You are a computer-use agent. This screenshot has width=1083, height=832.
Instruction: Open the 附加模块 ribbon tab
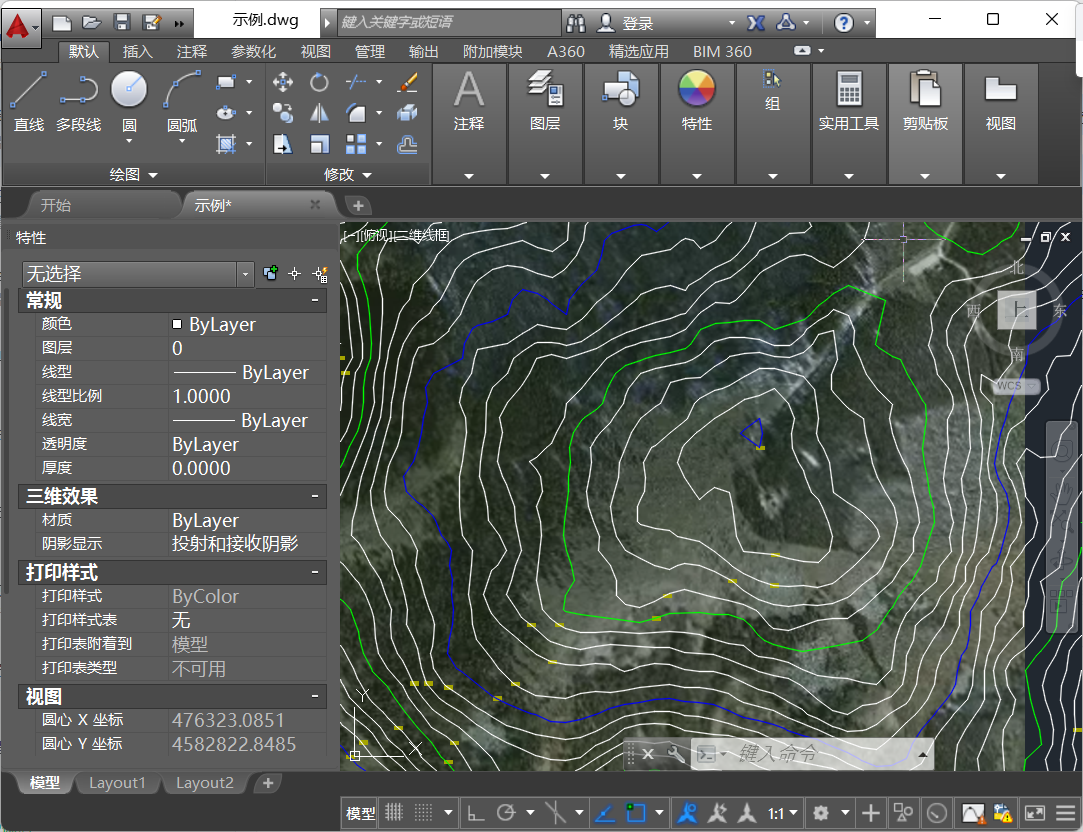pos(492,52)
